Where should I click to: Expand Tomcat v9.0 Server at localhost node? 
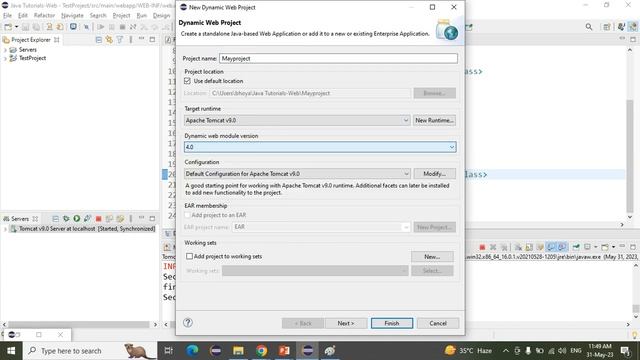point(5,229)
